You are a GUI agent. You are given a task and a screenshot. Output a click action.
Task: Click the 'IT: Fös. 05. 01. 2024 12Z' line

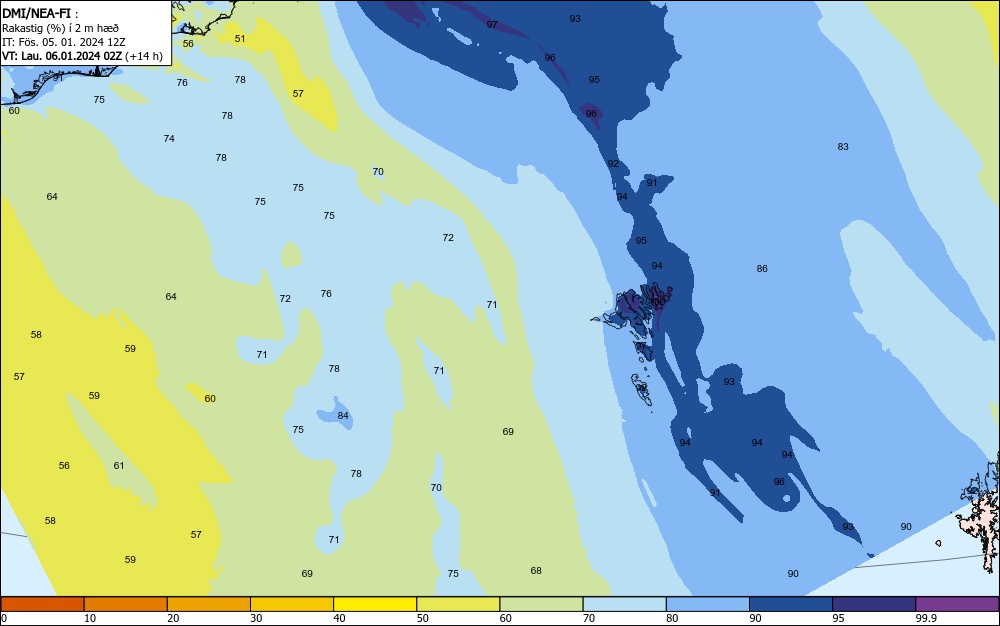[x=64, y=42]
